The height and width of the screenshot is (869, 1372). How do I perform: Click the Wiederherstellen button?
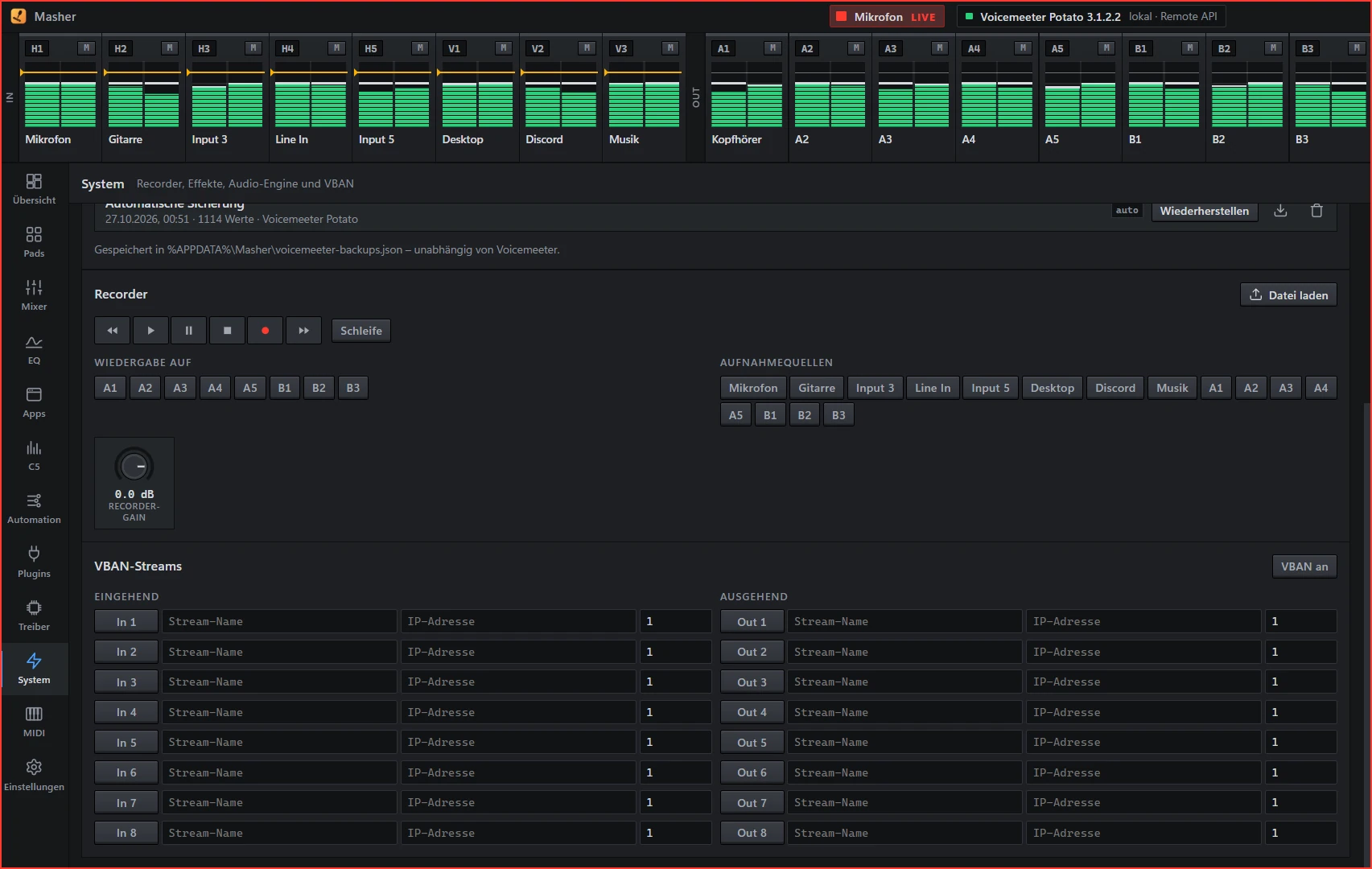tap(1204, 211)
